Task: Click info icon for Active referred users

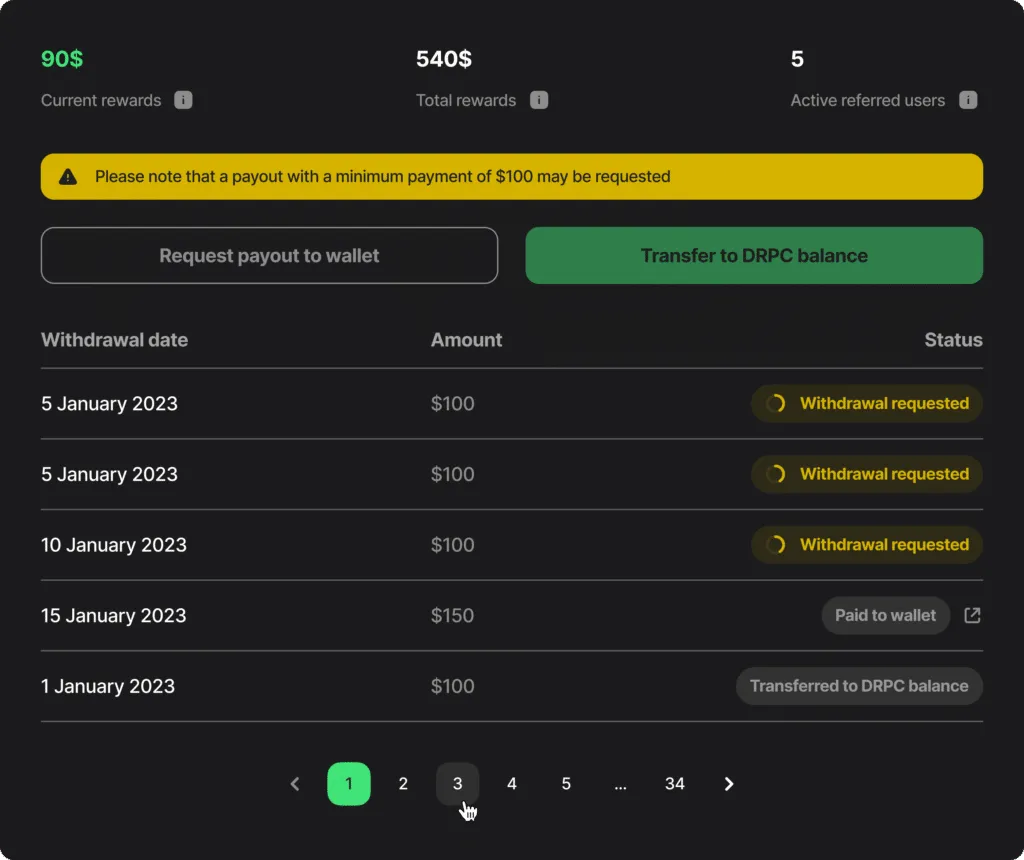Action: (x=968, y=100)
